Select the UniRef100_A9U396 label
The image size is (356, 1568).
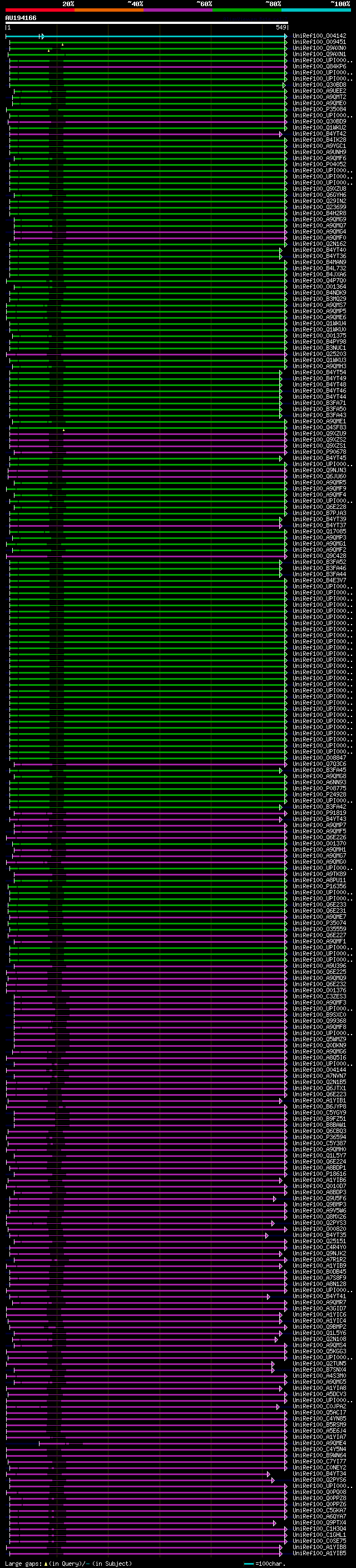[319, 966]
